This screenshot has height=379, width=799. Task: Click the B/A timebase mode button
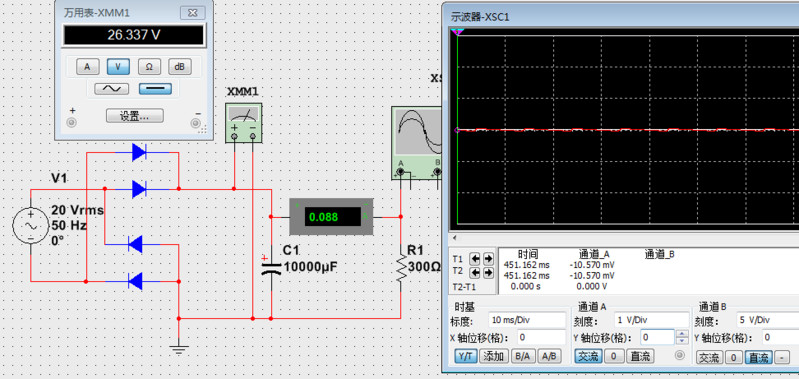pyautogui.click(x=522, y=357)
